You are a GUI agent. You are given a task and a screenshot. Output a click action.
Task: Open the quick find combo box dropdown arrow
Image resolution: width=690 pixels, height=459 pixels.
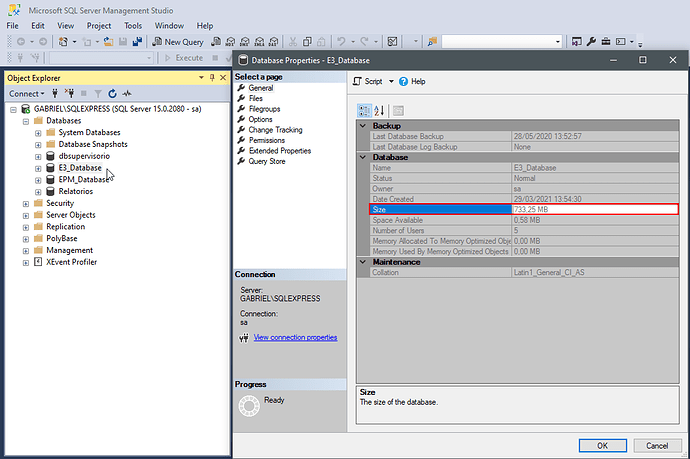pos(558,42)
